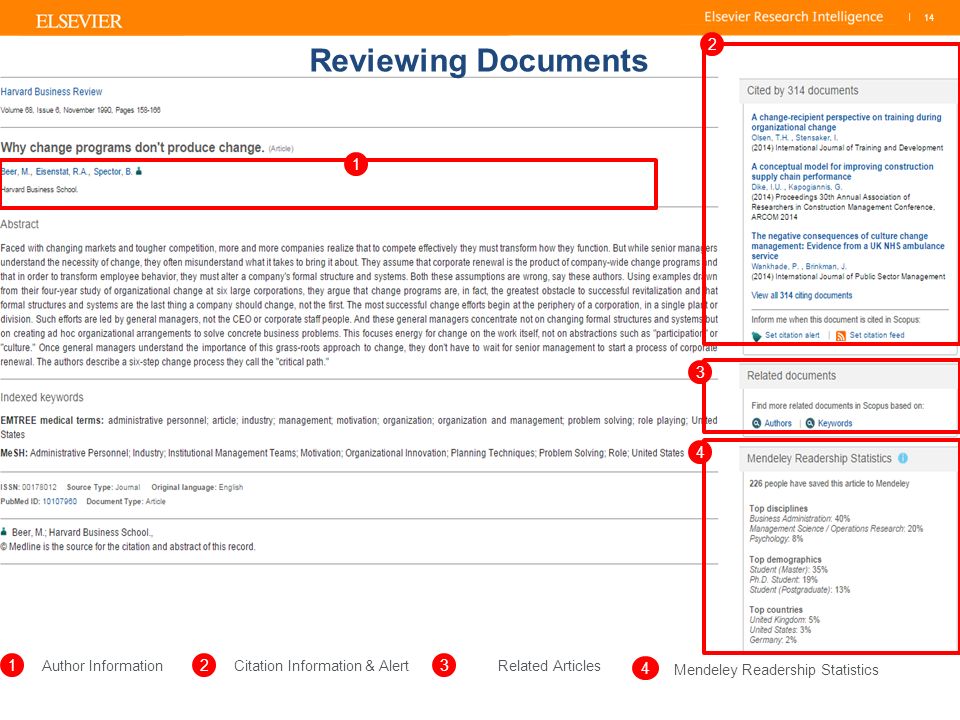
Task: Click the correspondence author icon near Beer, M.; Harvard Business School
Action: pyautogui.click(x=4, y=531)
